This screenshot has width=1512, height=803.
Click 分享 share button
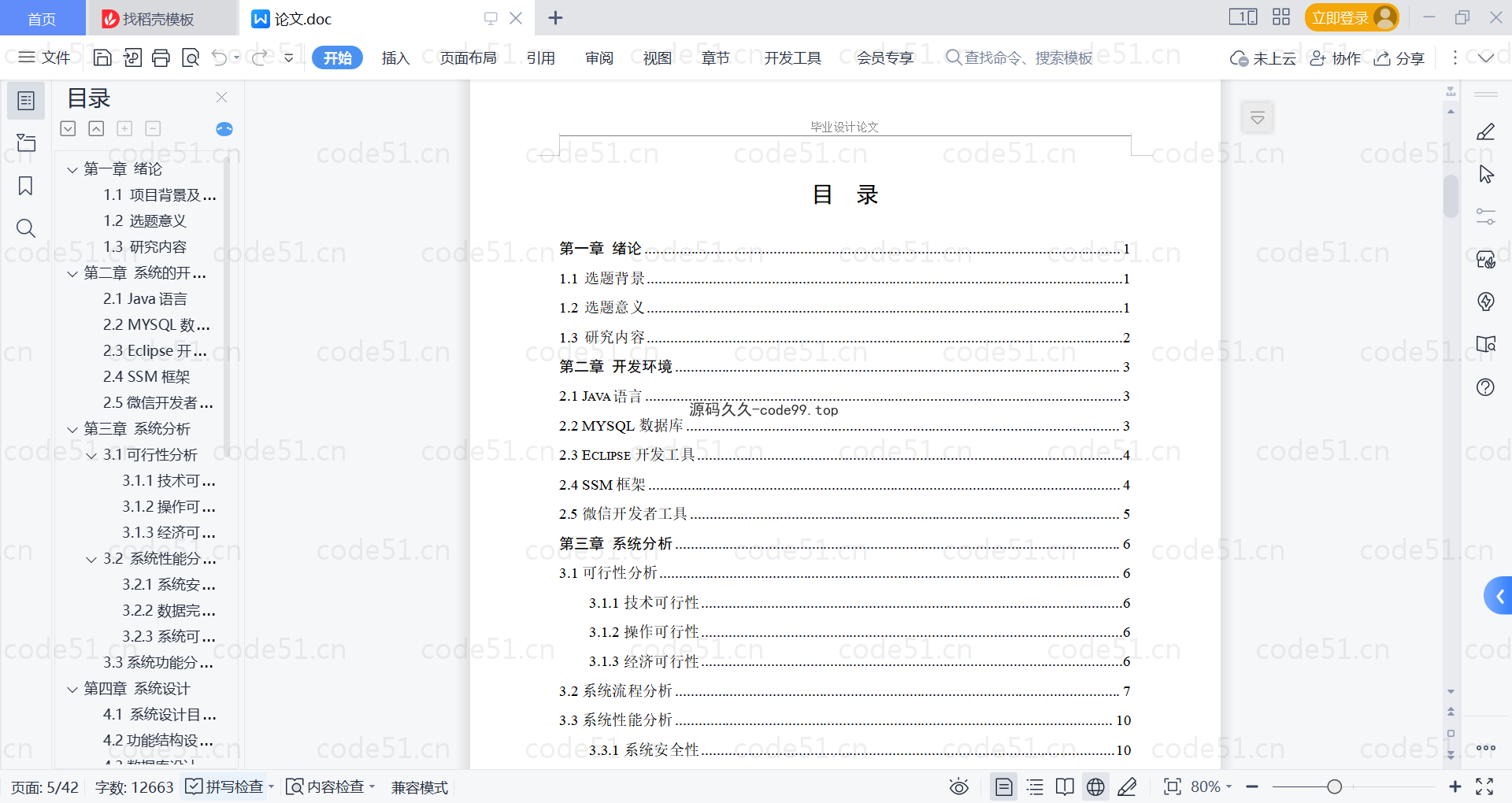pos(1399,57)
